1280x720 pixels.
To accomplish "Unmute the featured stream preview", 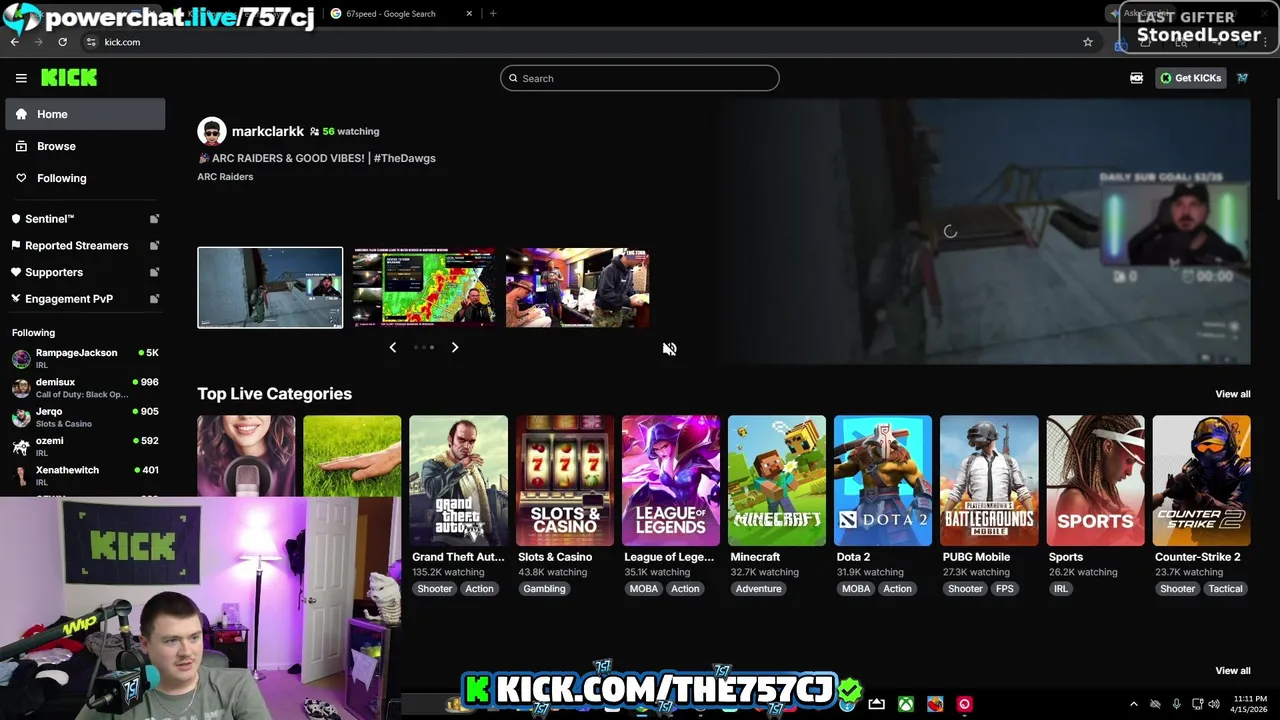I will pos(669,349).
